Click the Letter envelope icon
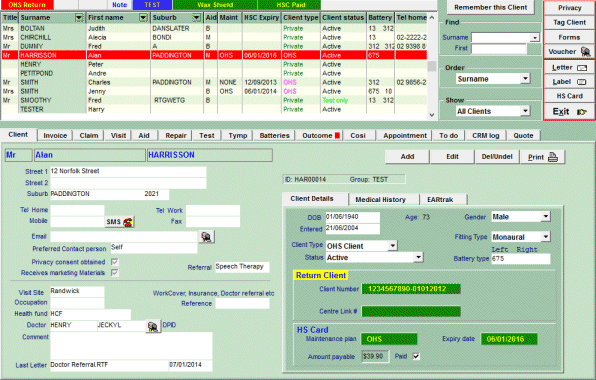Image resolution: width=596 pixels, height=380 pixels. 582,68
